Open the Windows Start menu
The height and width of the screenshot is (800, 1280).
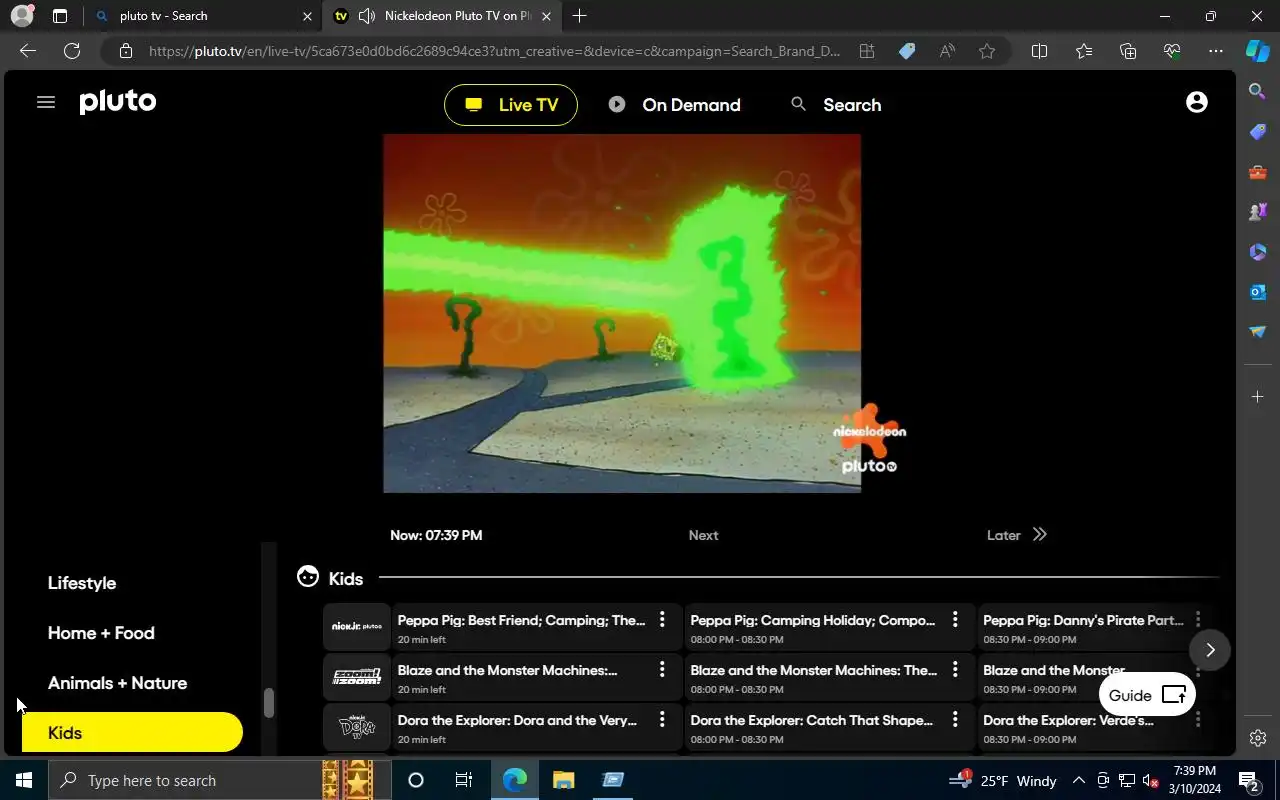24,780
